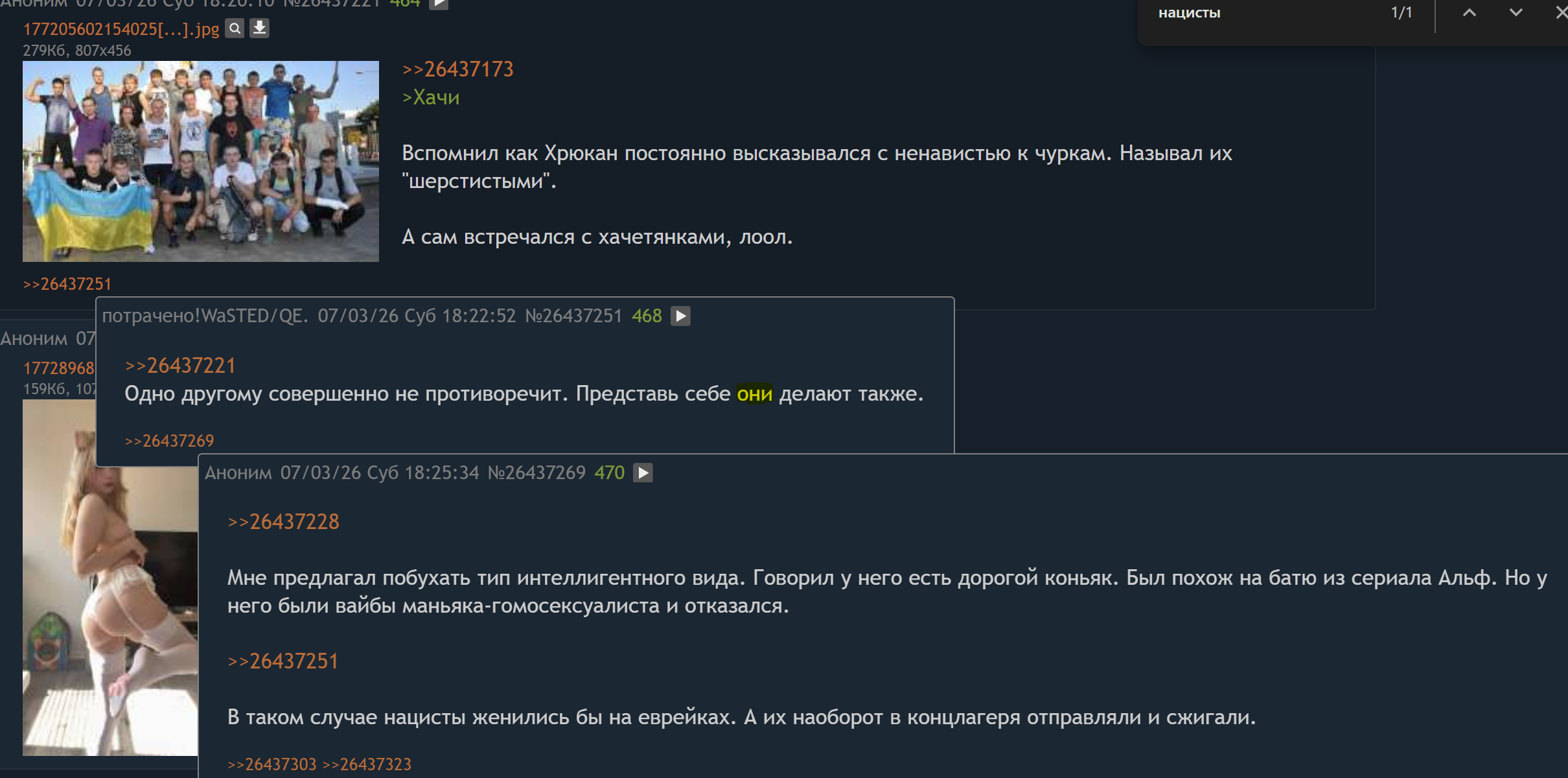
Task: Open post menu arrow of post №26437221
Action: point(439,3)
